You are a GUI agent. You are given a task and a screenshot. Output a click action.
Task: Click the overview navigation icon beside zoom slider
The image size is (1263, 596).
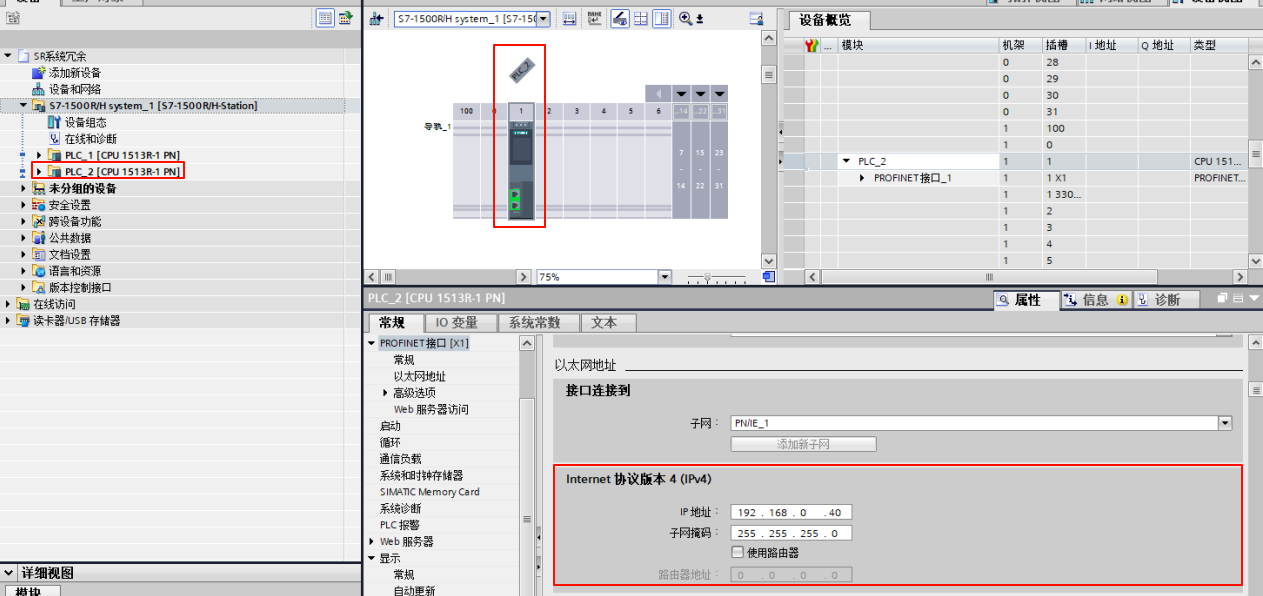(768, 277)
